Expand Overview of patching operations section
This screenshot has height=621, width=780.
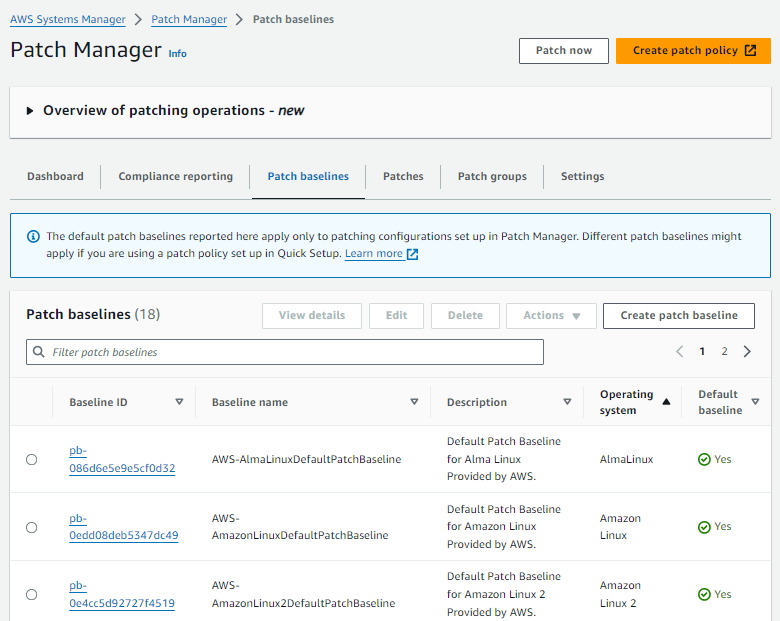point(30,110)
